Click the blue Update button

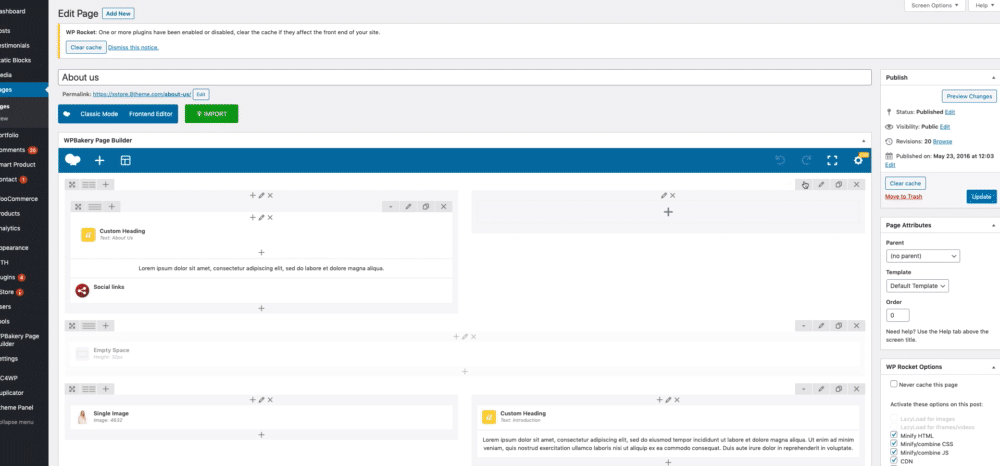(981, 197)
